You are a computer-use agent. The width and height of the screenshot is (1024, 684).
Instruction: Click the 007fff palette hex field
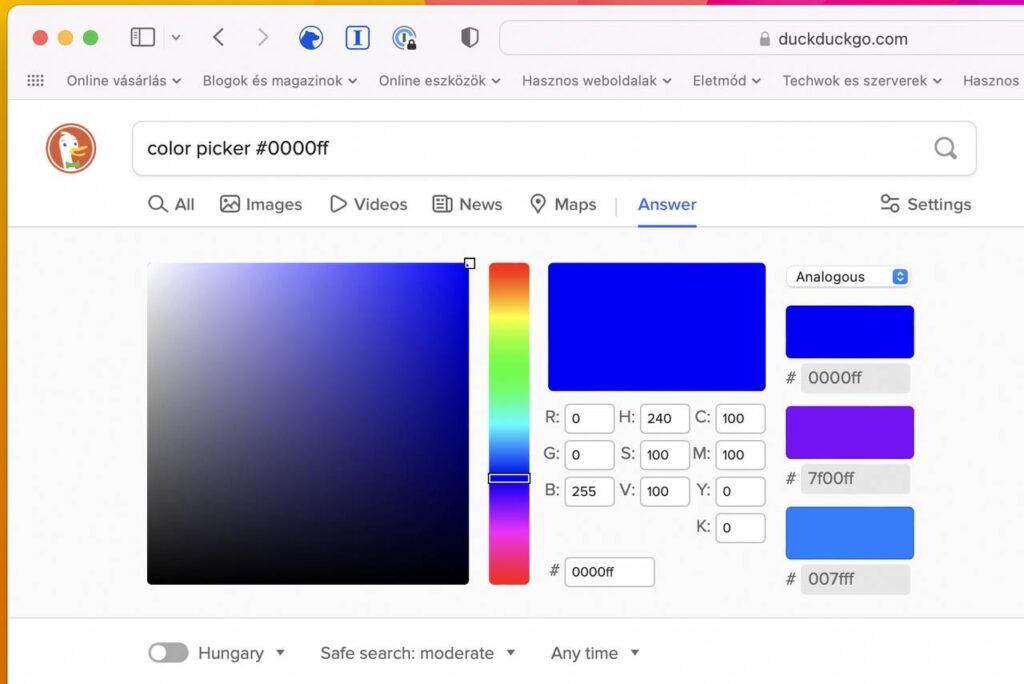coord(855,579)
